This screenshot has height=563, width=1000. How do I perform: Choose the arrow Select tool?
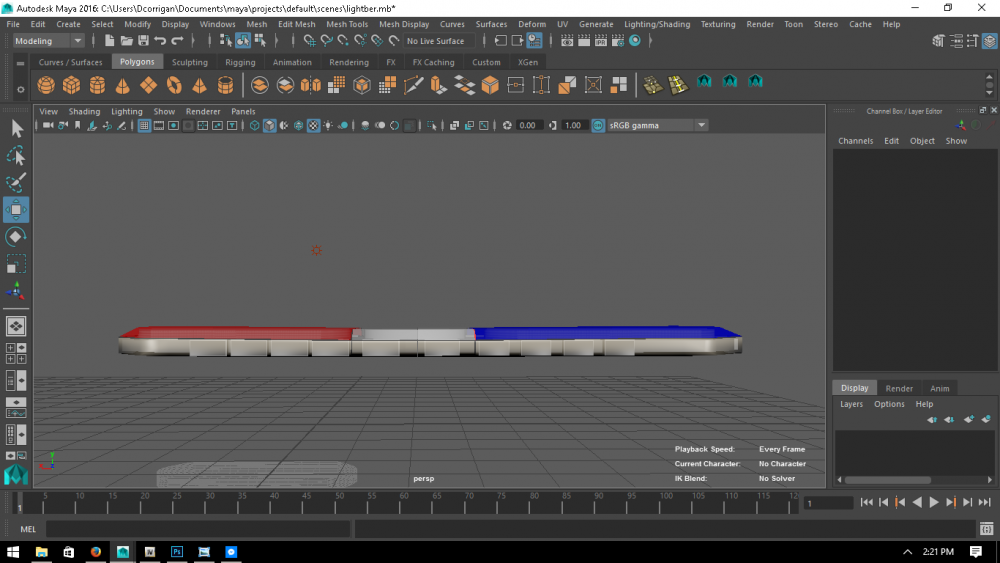tap(16, 129)
